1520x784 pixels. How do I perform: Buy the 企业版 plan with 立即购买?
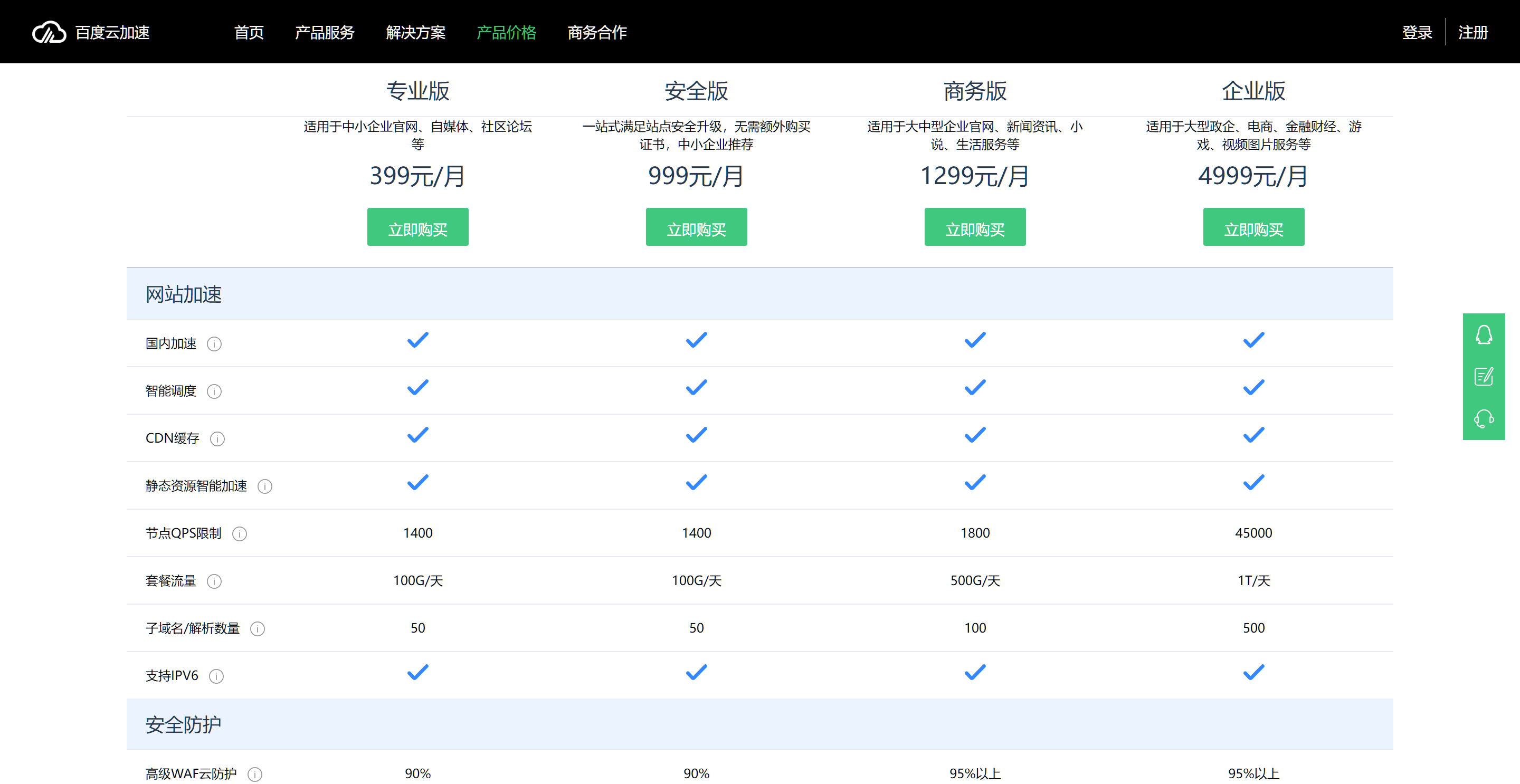coord(1254,227)
